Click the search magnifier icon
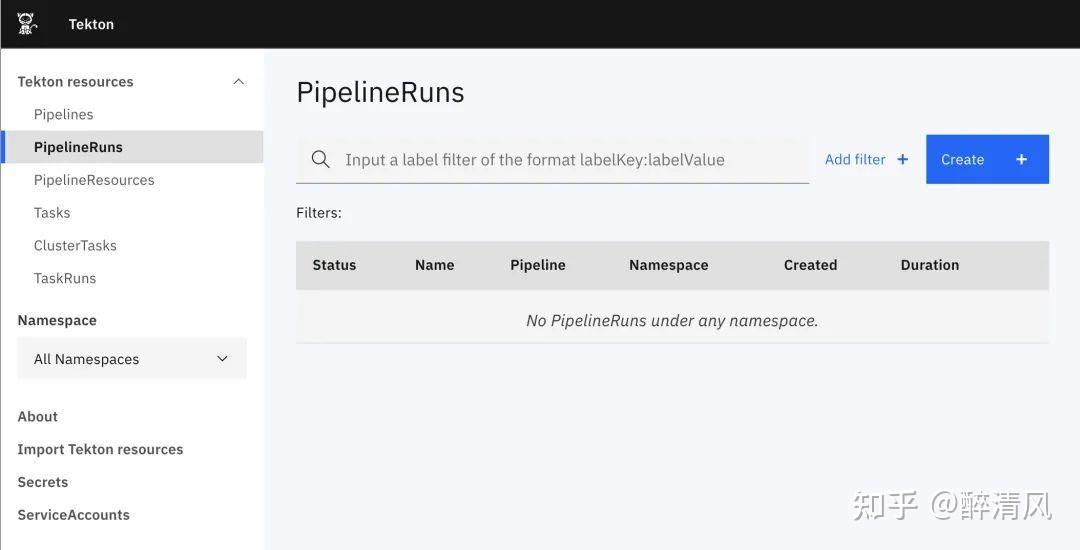 320,159
